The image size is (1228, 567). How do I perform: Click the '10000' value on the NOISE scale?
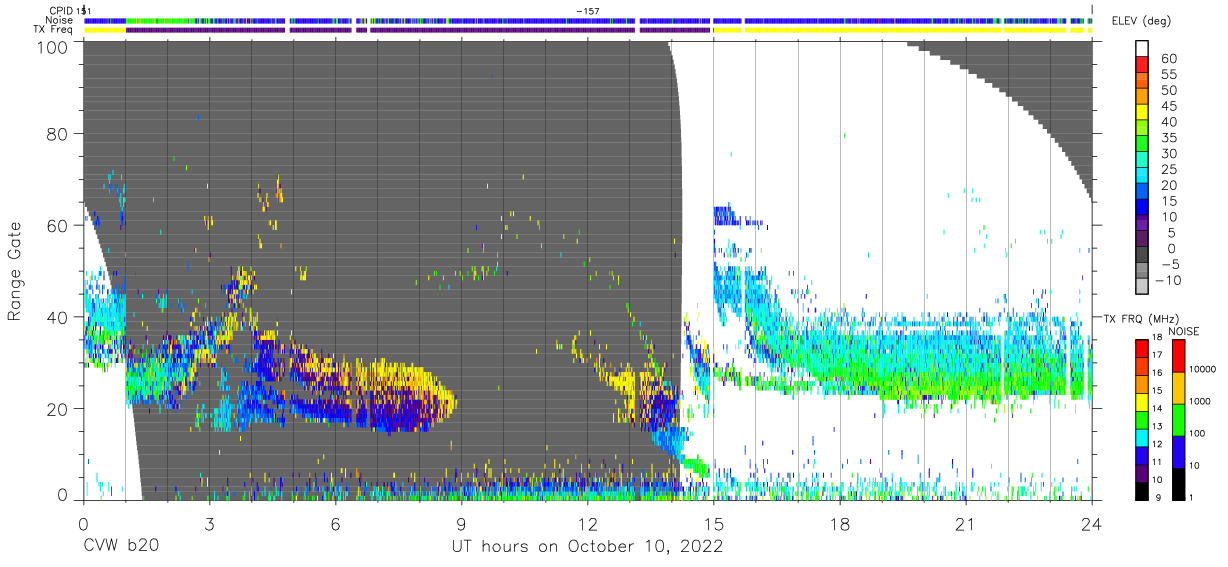click(x=1202, y=369)
